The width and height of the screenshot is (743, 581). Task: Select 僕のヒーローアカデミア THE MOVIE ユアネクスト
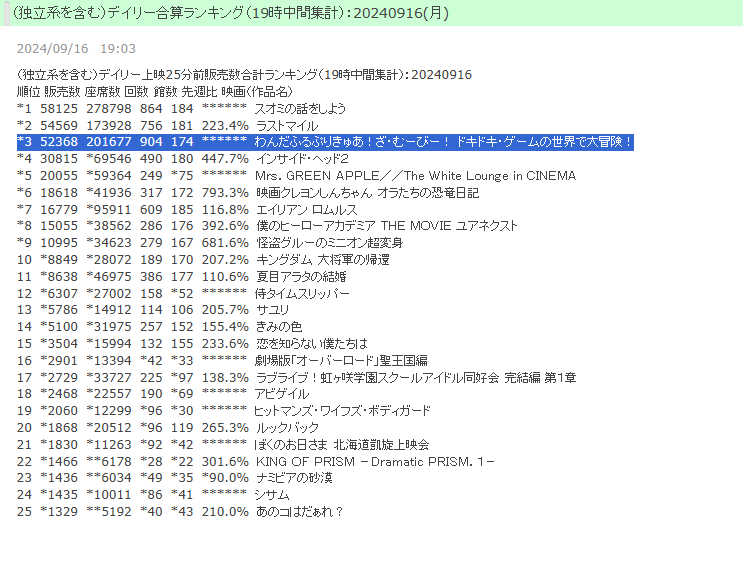(387, 226)
